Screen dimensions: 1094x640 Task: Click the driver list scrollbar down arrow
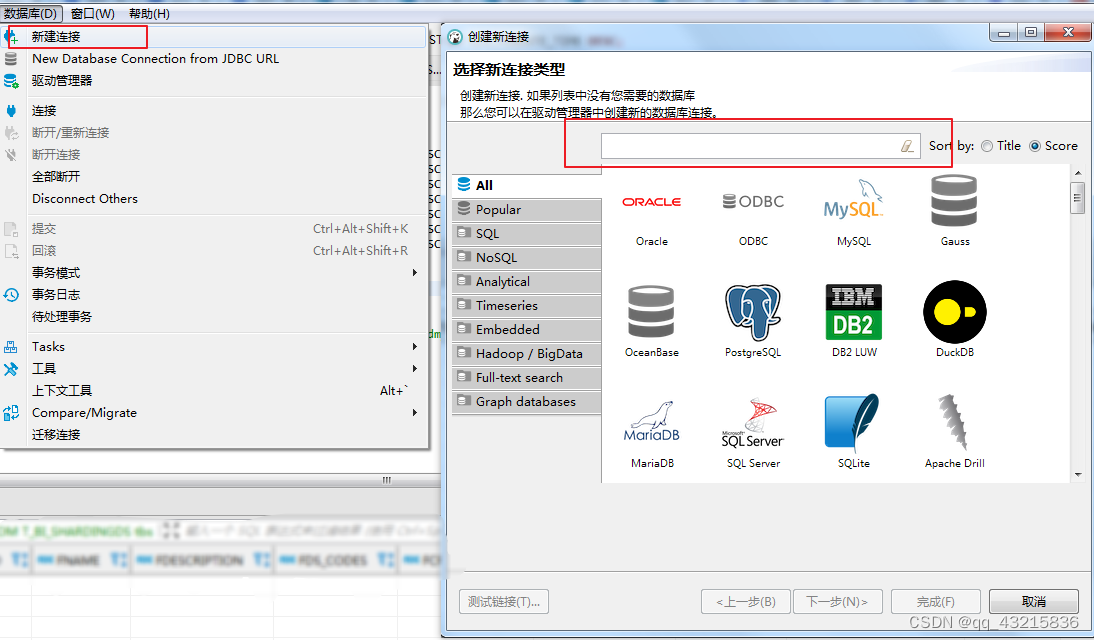[1078, 475]
